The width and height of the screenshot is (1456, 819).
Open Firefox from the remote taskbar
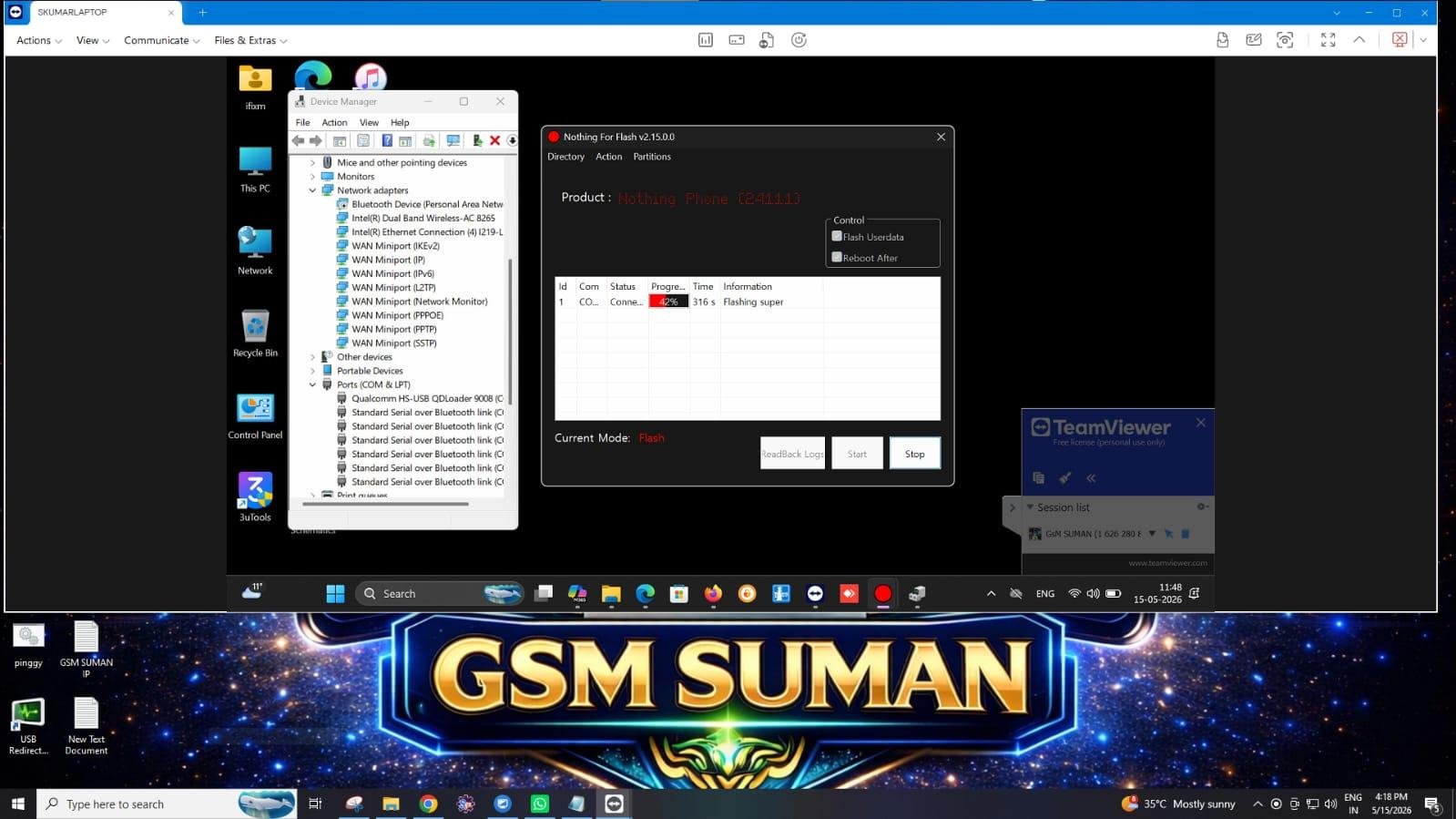[713, 594]
